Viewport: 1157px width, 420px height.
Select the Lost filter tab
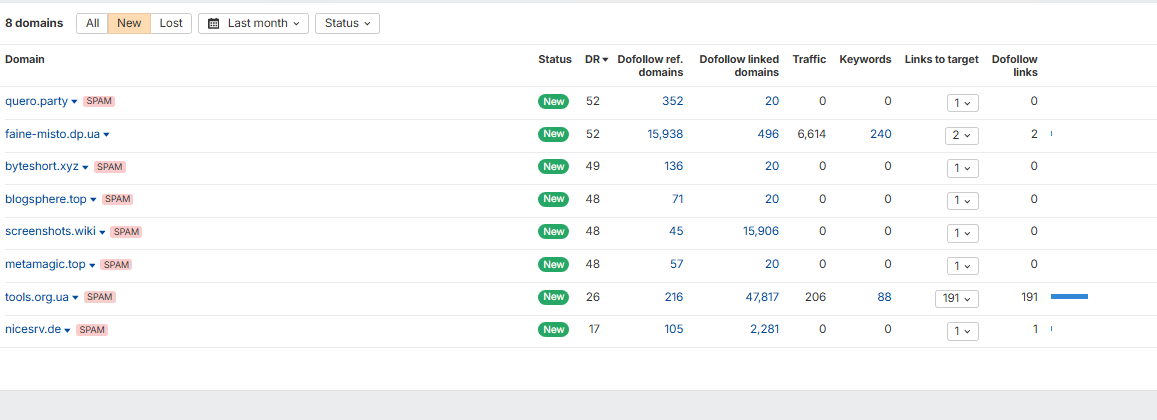(x=171, y=23)
